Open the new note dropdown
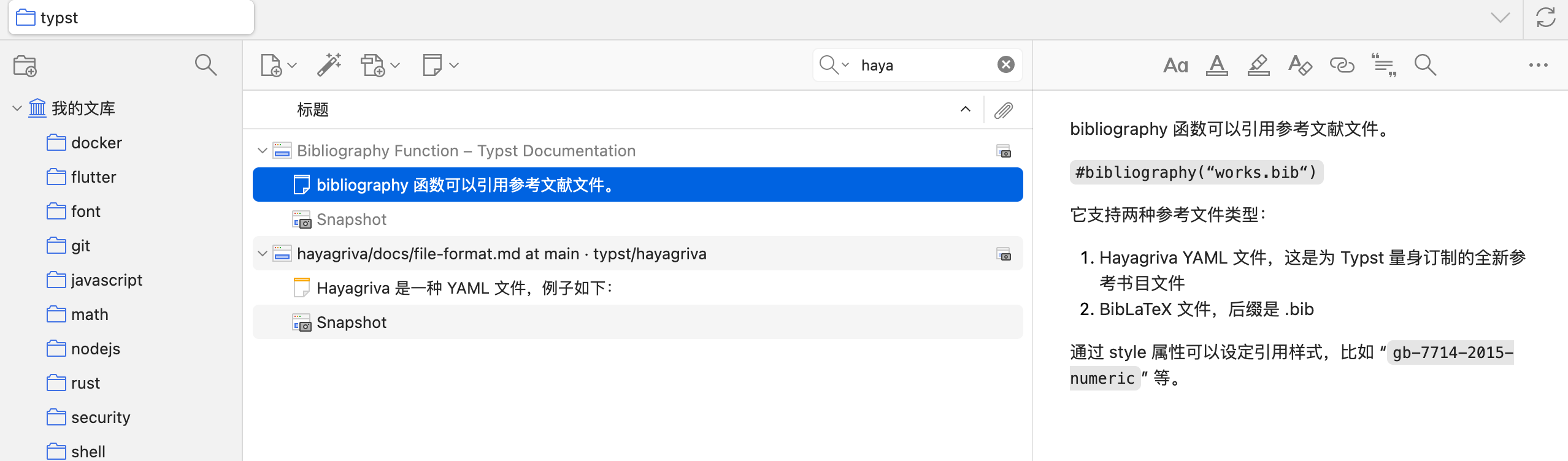 click(x=440, y=65)
